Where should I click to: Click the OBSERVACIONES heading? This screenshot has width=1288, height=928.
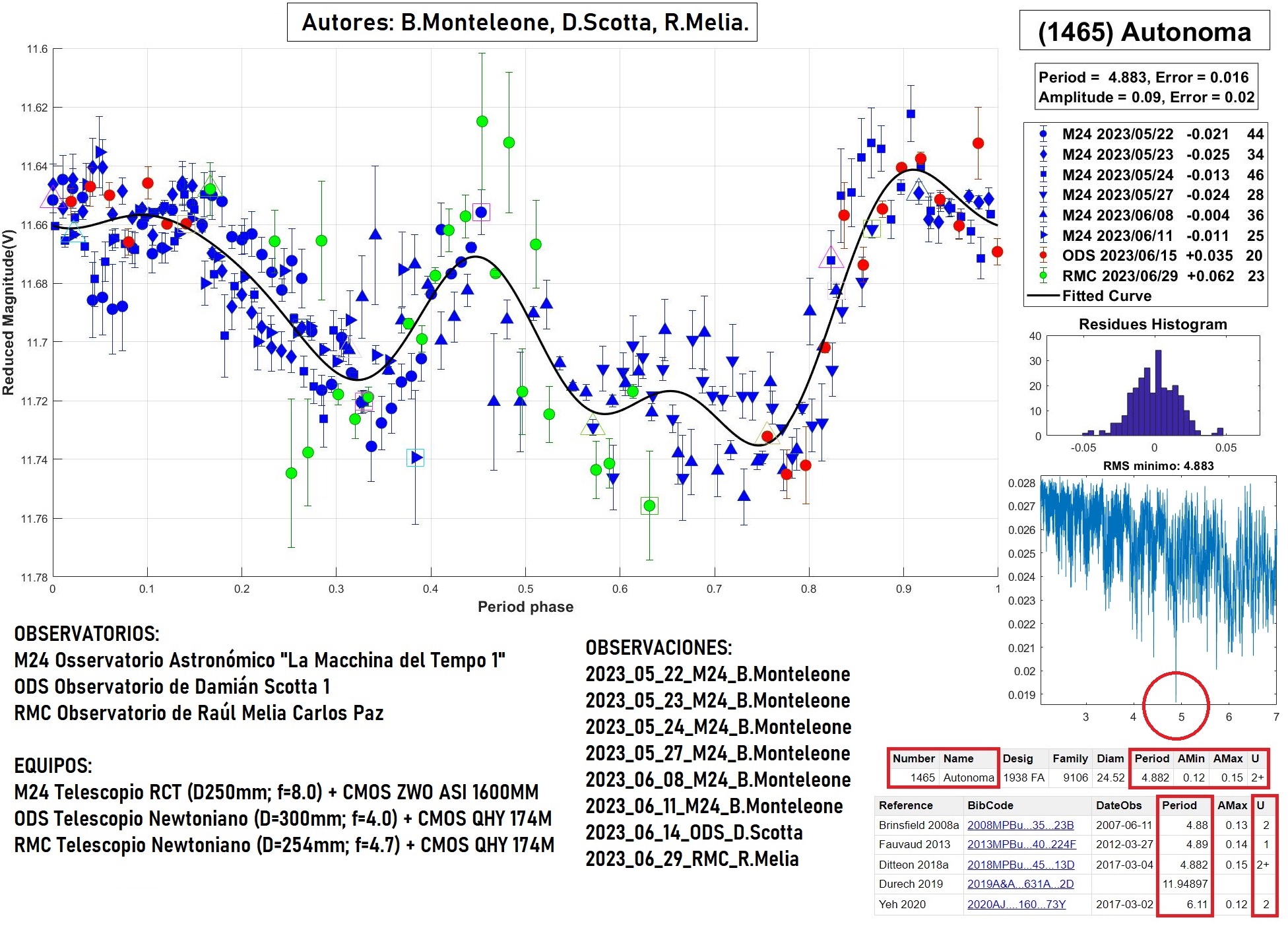[659, 647]
